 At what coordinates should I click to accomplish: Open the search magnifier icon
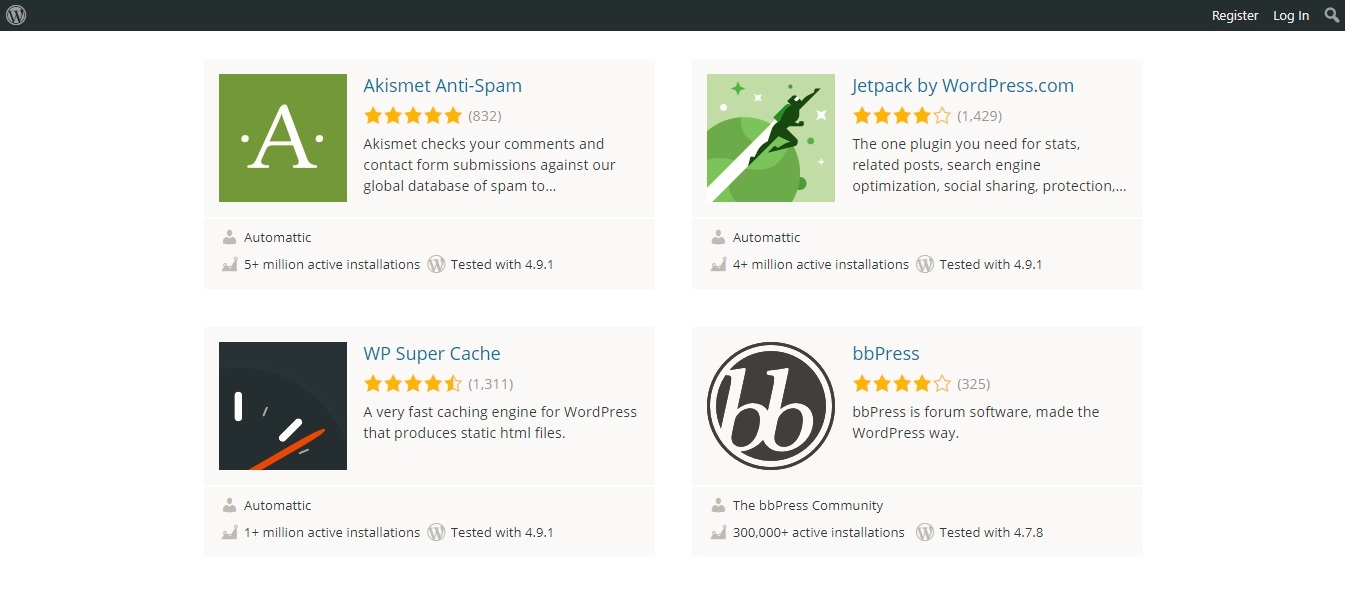(x=1332, y=15)
